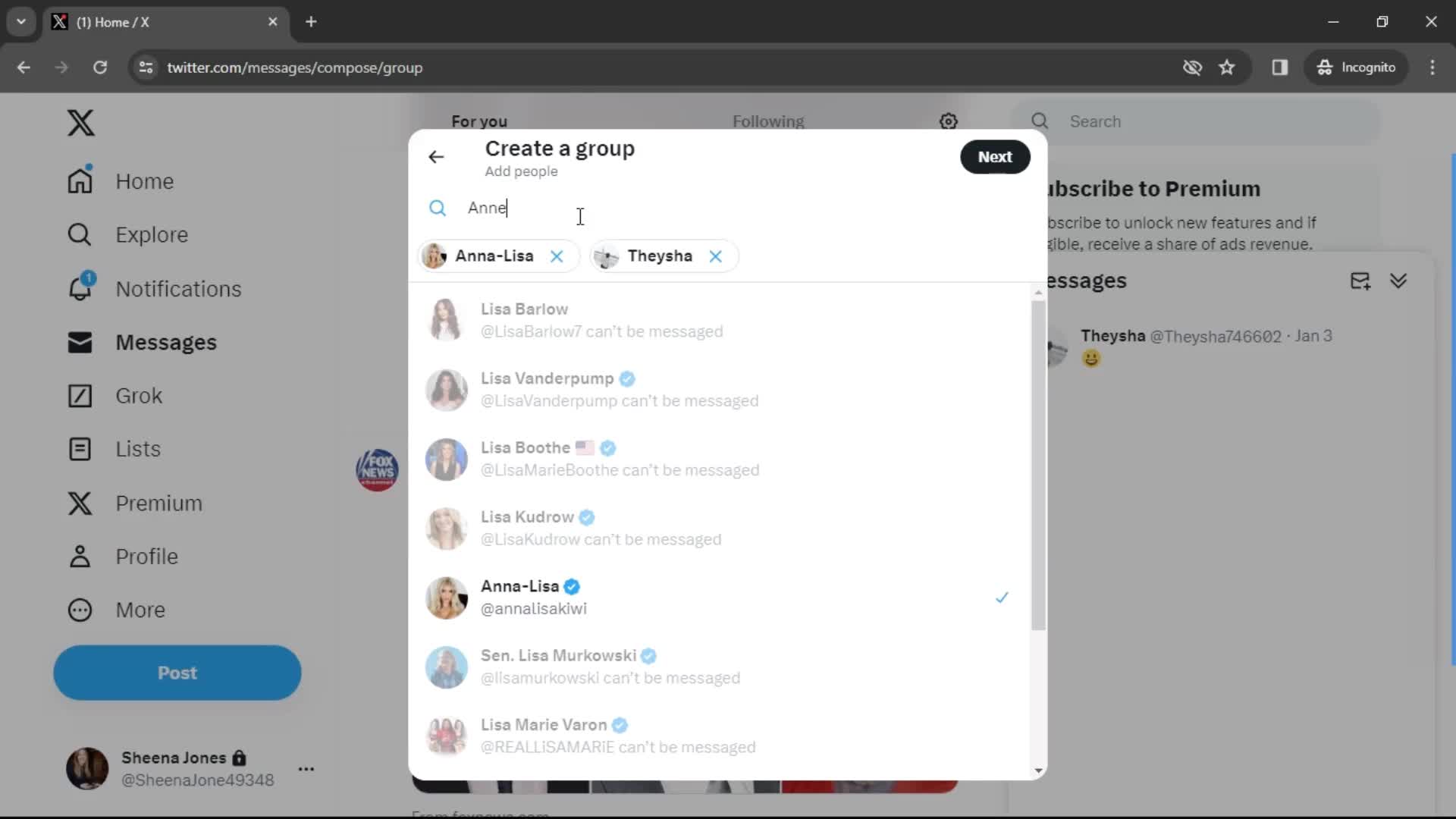Click the X icon next to Anna-Lisa
This screenshot has height=819, width=1456.
point(558,256)
